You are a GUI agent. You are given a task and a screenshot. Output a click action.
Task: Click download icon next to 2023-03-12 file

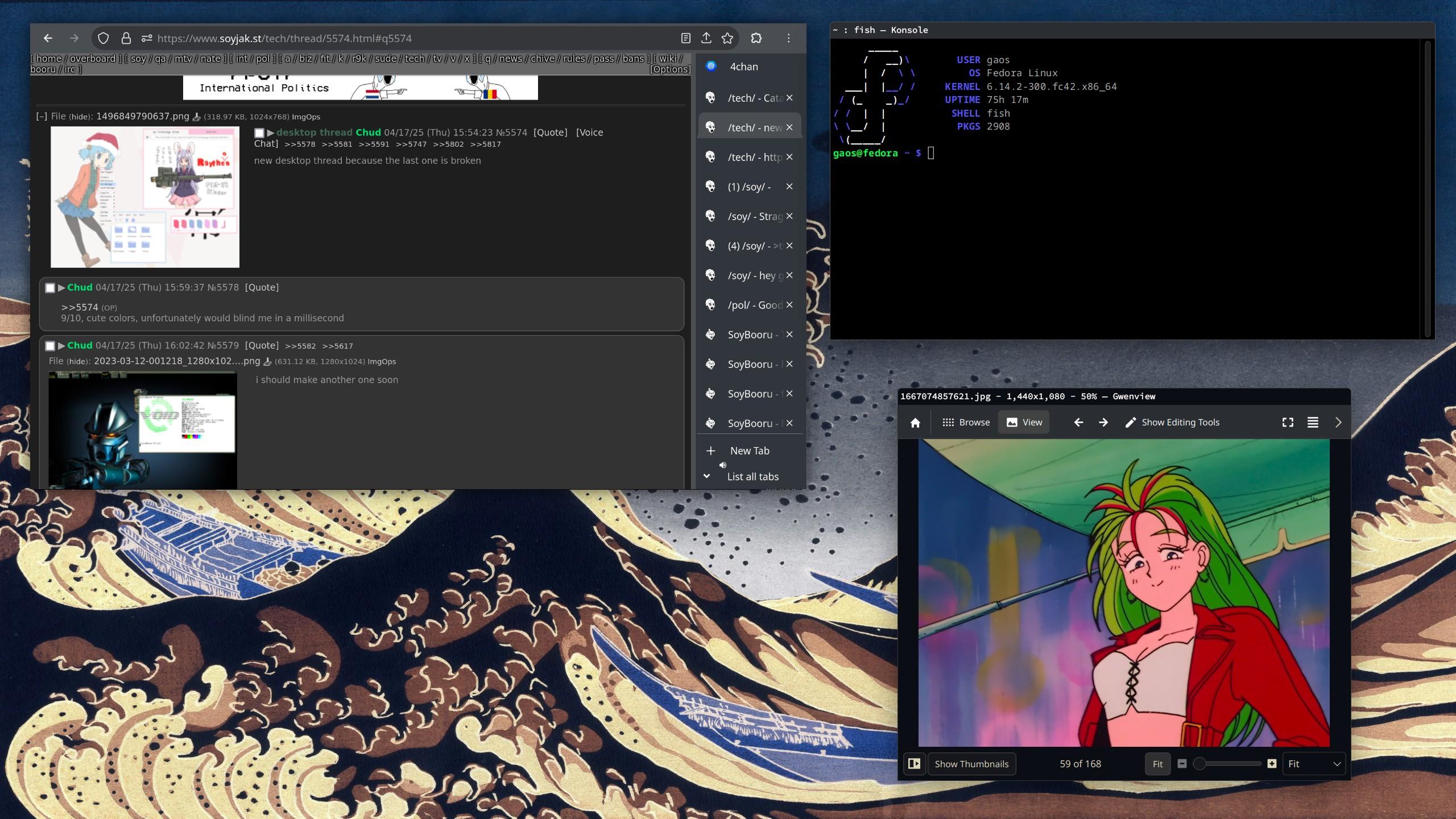coord(267,362)
